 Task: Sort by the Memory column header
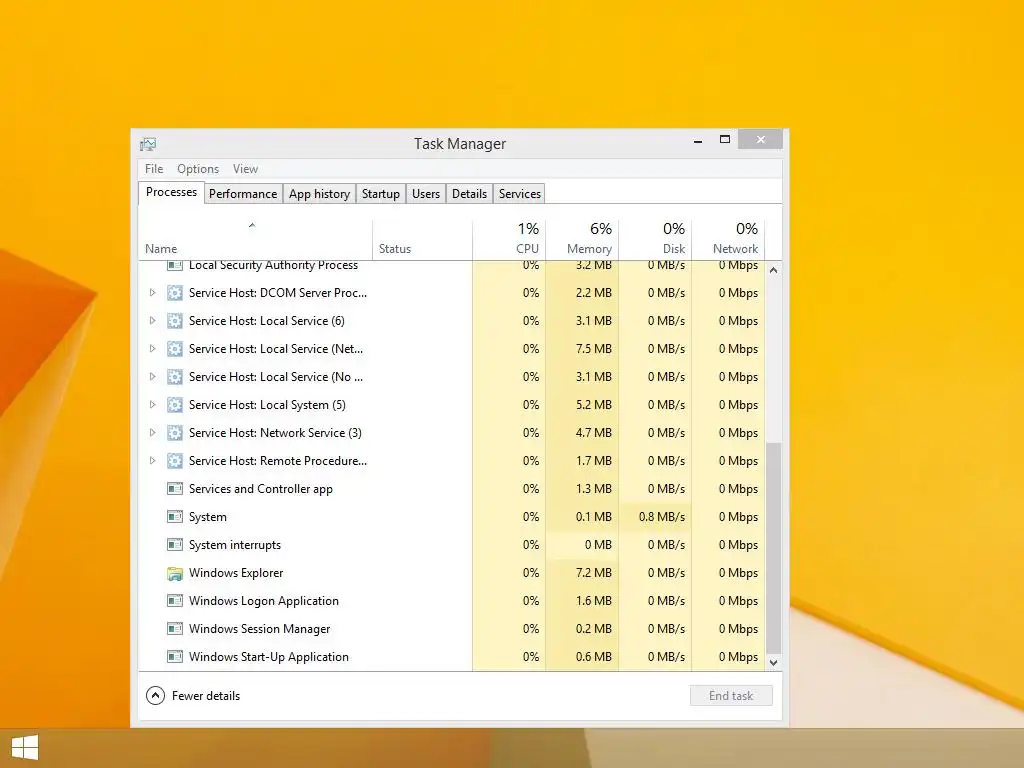583,240
